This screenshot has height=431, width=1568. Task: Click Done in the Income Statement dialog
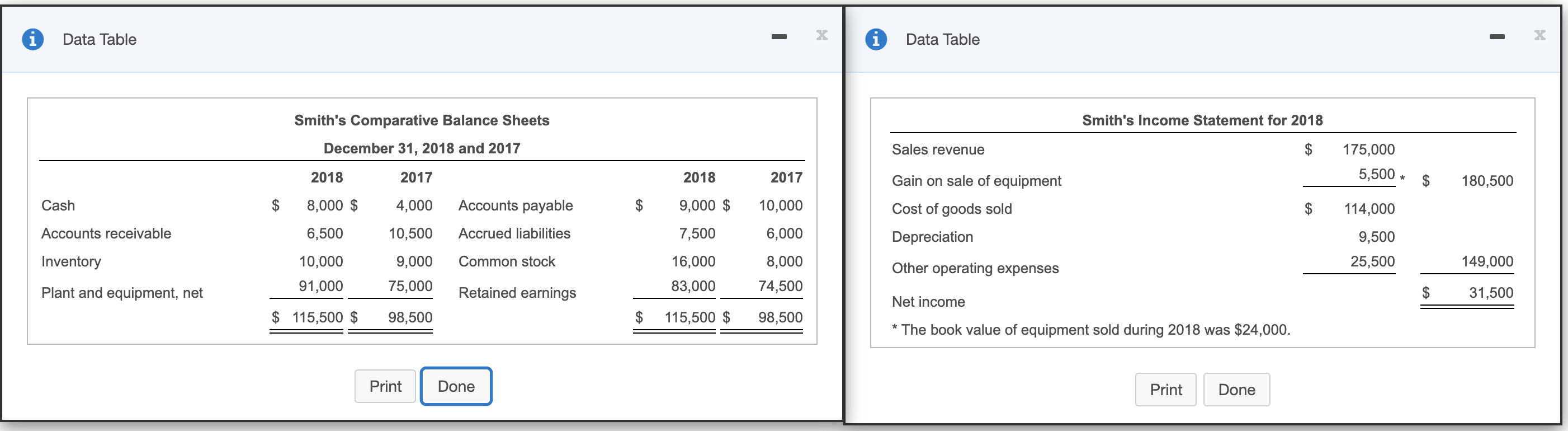click(1236, 390)
